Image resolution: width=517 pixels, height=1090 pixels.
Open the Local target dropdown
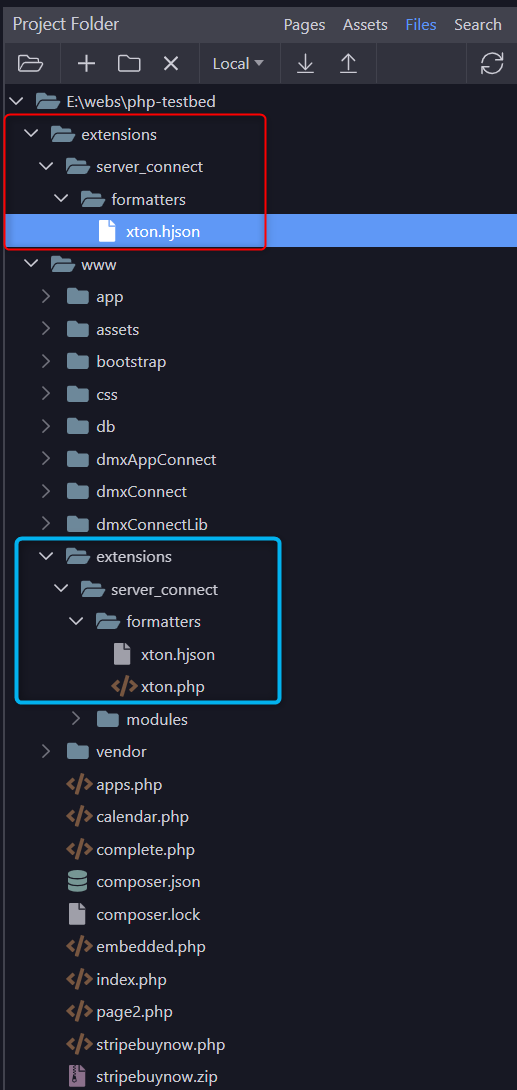[x=238, y=64]
